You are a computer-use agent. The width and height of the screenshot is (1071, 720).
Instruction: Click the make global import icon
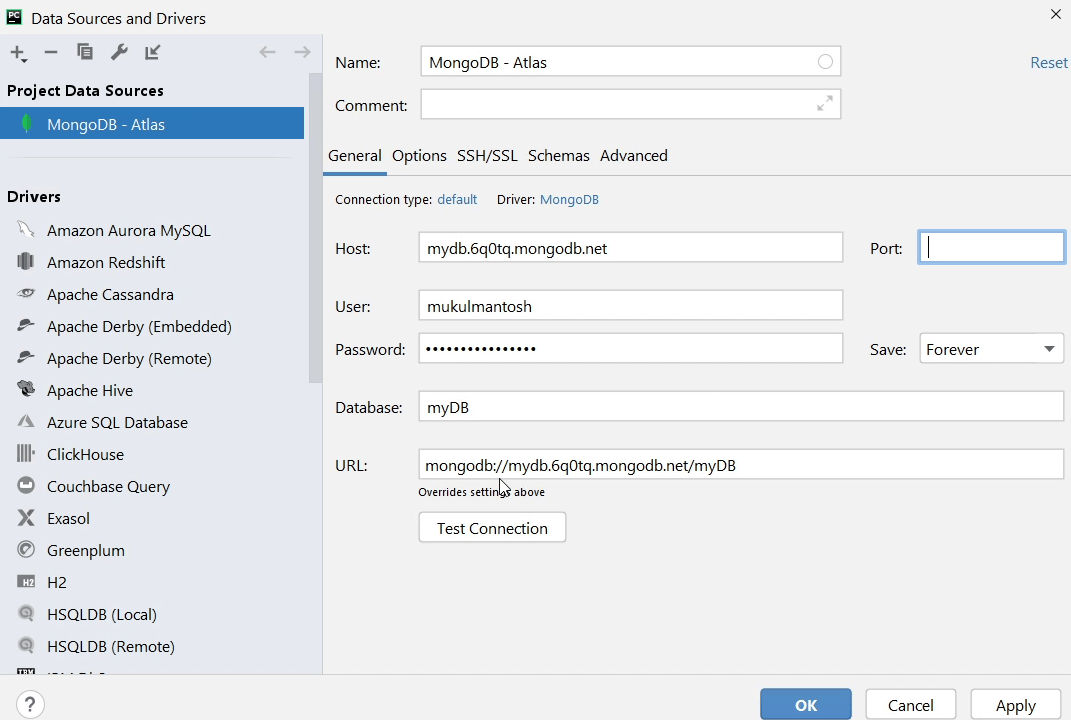(x=152, y=53)
